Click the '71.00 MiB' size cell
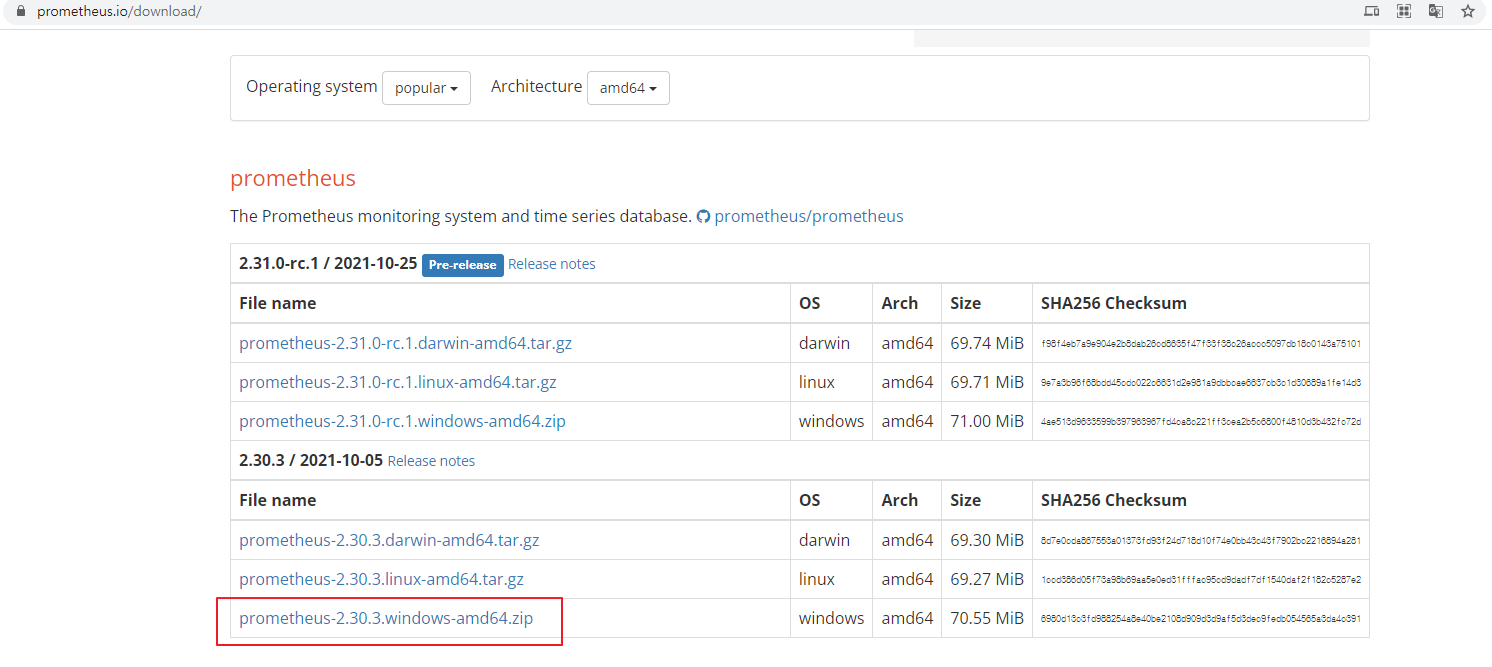1492x667 pixels. point(987,421)
